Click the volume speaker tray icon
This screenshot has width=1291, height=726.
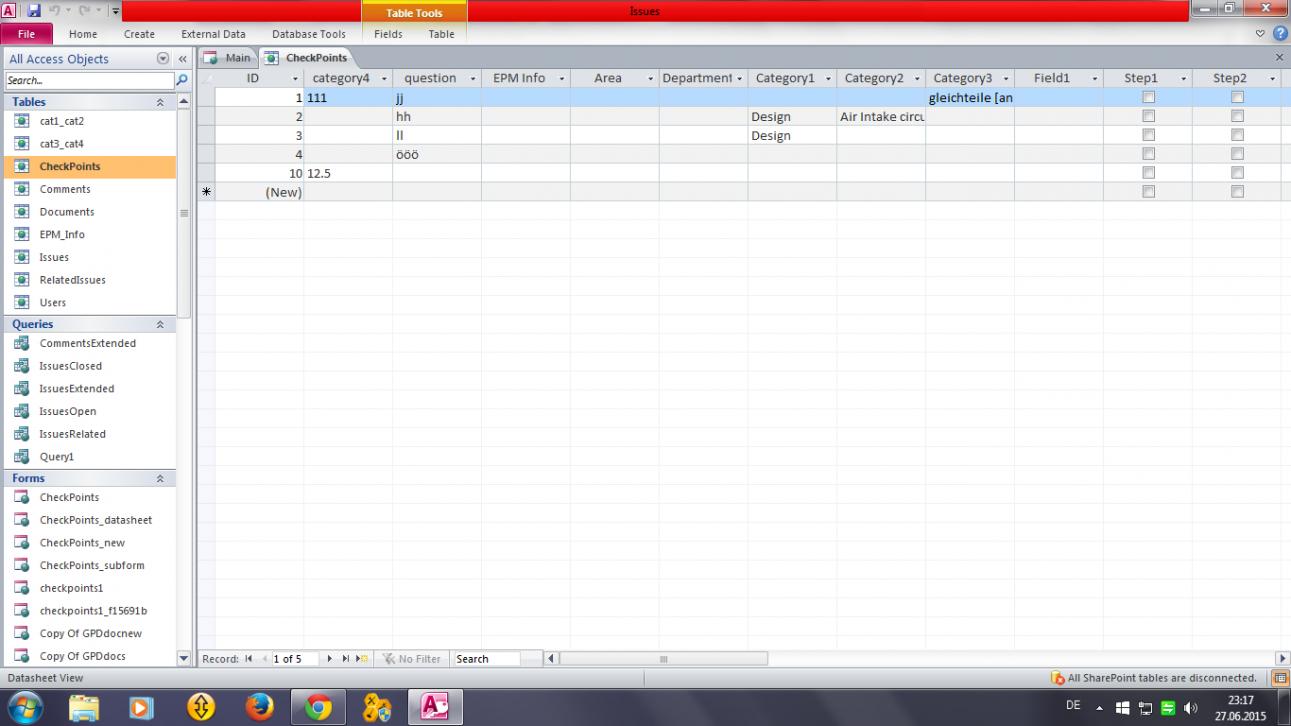[x=1191, y=707]
